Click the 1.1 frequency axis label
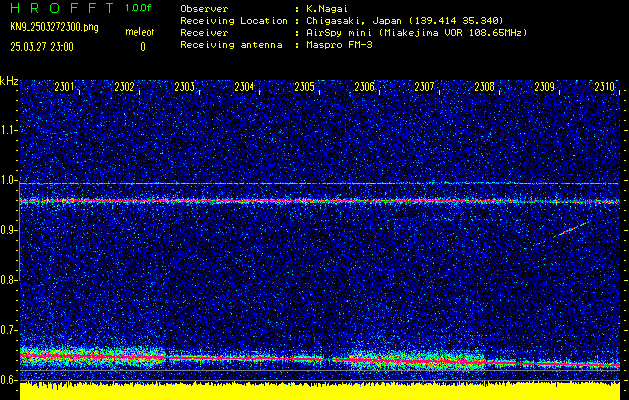This screenshot has height=400, width=629. (7, 130)
